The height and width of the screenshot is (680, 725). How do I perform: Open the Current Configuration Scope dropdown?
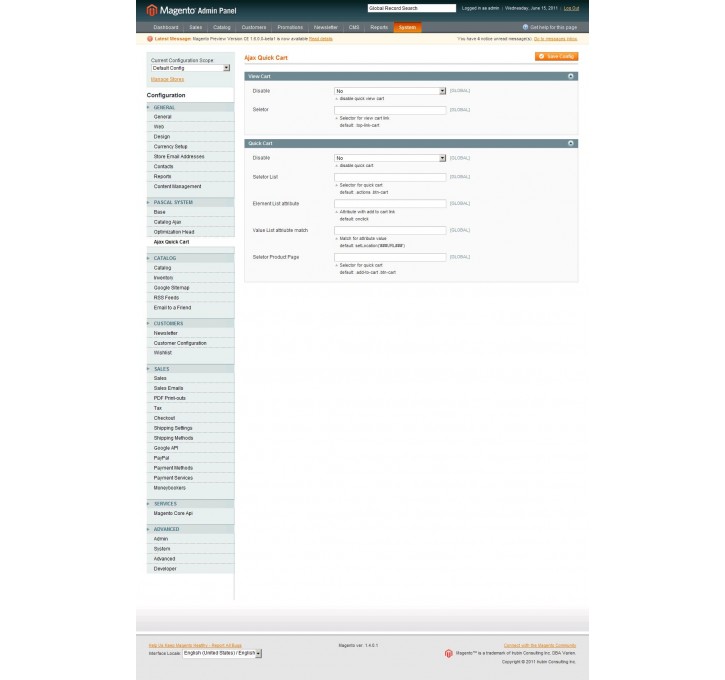click(x=190, y=68)
